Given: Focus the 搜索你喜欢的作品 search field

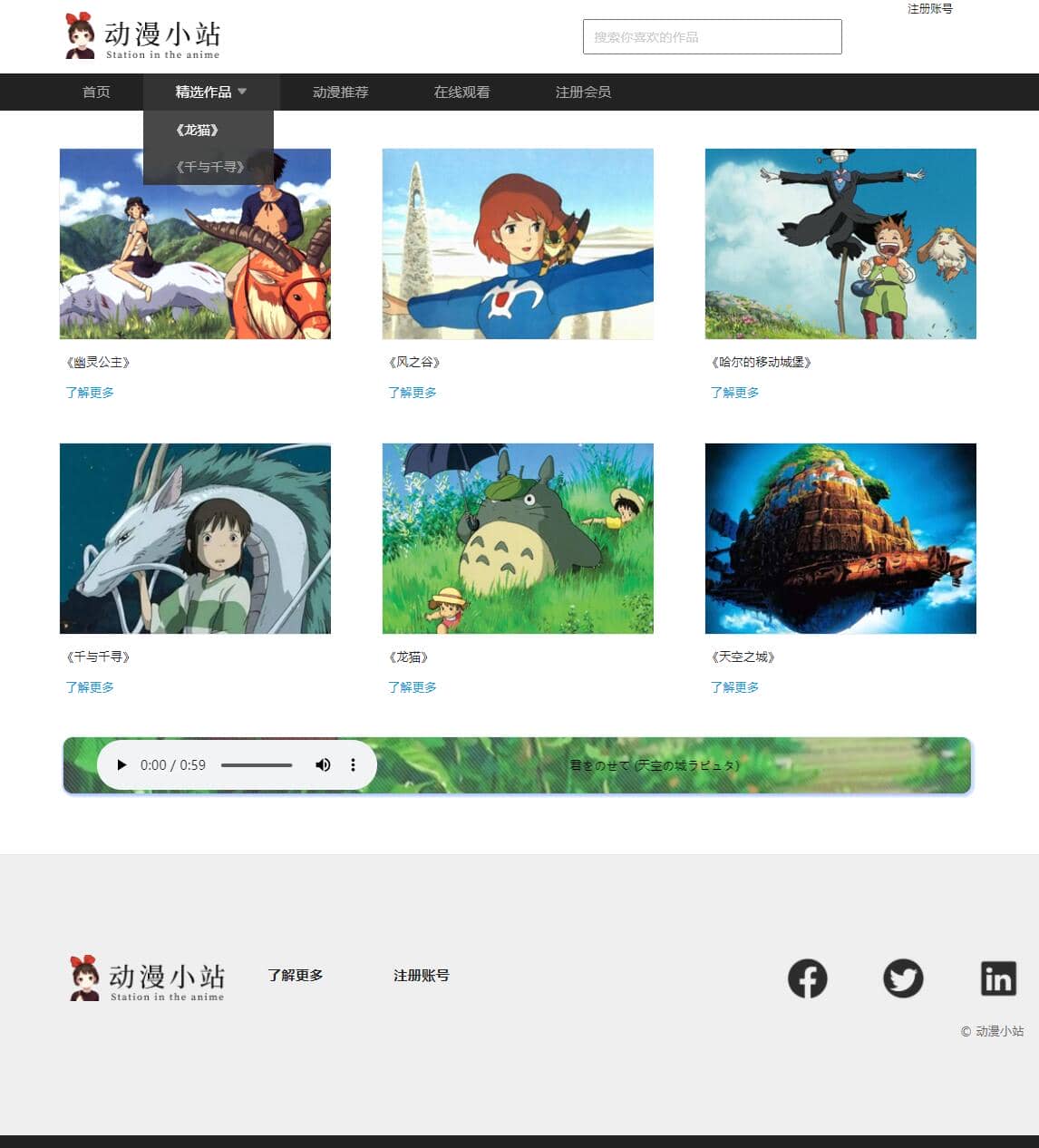Looking at the screenshot, I should click(x=712, y=37).
